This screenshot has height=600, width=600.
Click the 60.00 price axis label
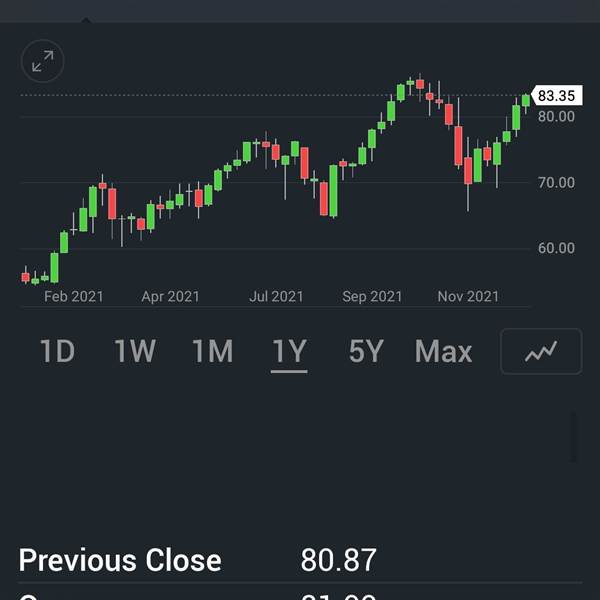click(556, 248)
